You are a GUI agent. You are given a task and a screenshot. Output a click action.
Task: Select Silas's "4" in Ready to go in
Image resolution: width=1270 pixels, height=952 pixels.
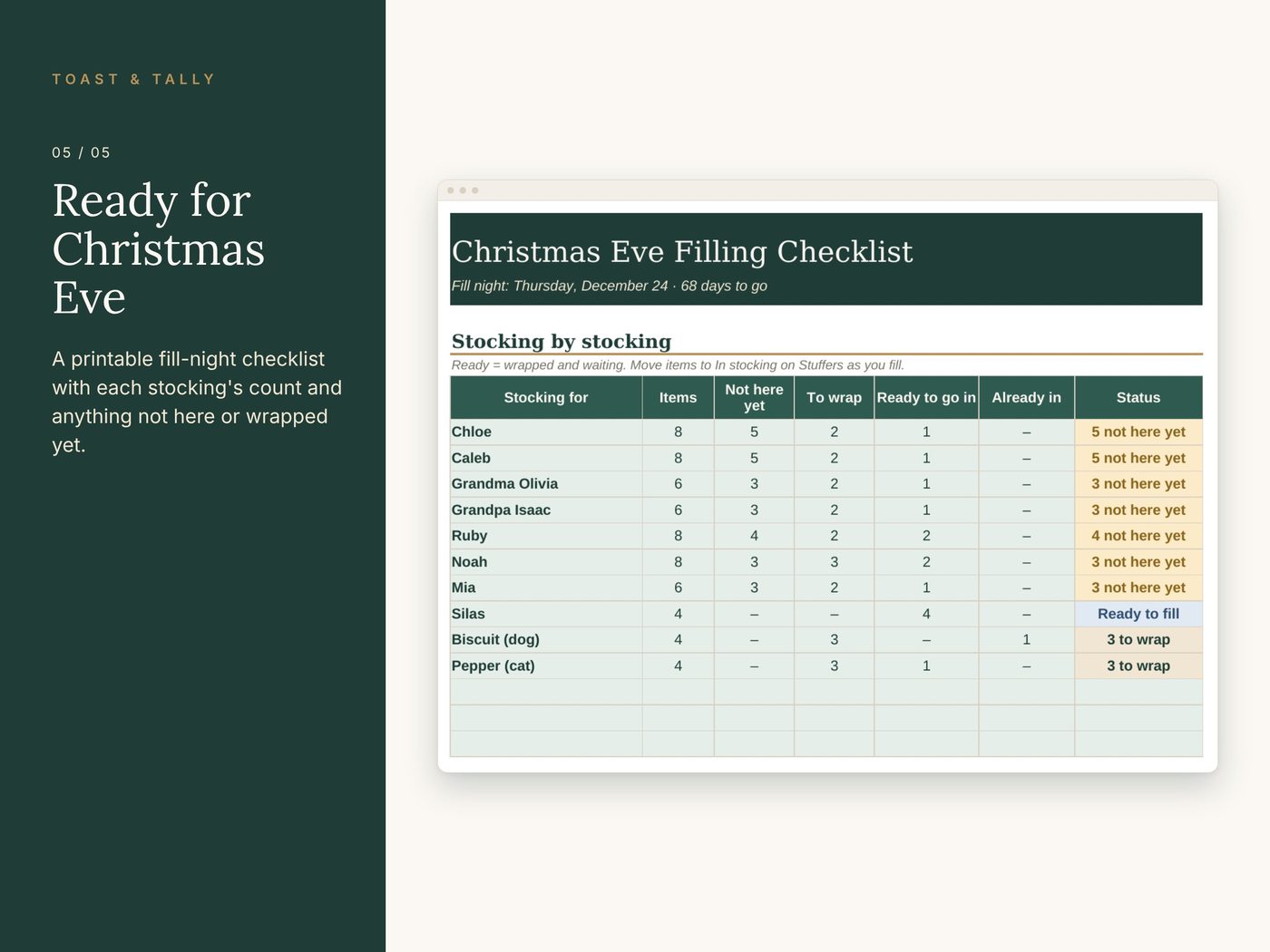(926, 614)
